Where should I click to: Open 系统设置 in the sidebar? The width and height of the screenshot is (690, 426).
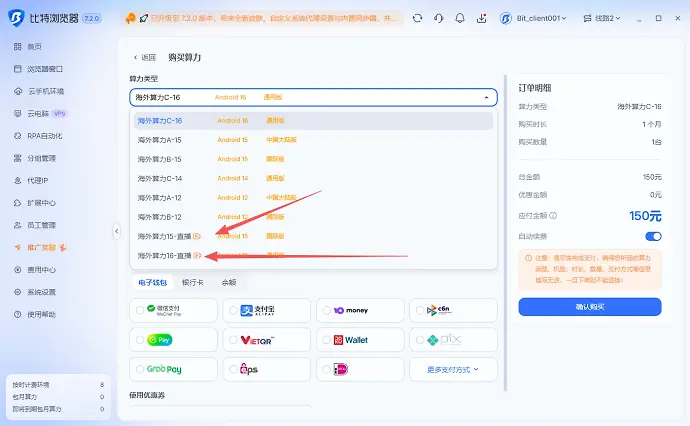35,292
